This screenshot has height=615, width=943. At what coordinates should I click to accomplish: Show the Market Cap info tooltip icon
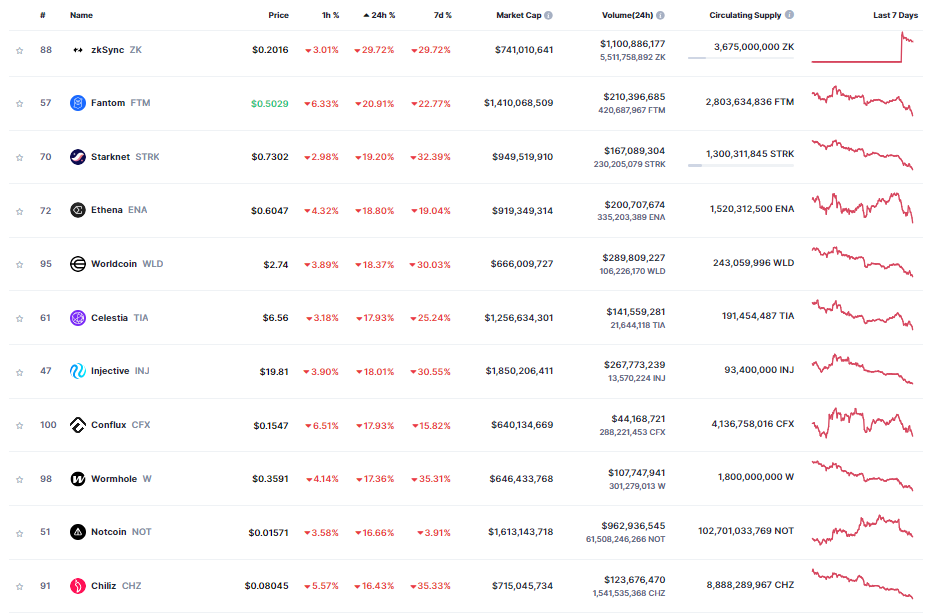(x=548, y=15)
